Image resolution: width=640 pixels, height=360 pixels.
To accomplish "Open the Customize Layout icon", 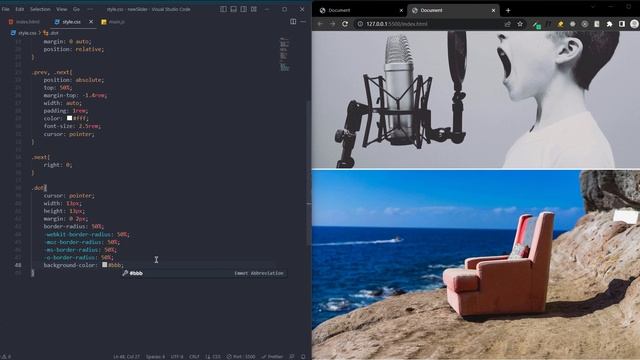I will 254,9.
